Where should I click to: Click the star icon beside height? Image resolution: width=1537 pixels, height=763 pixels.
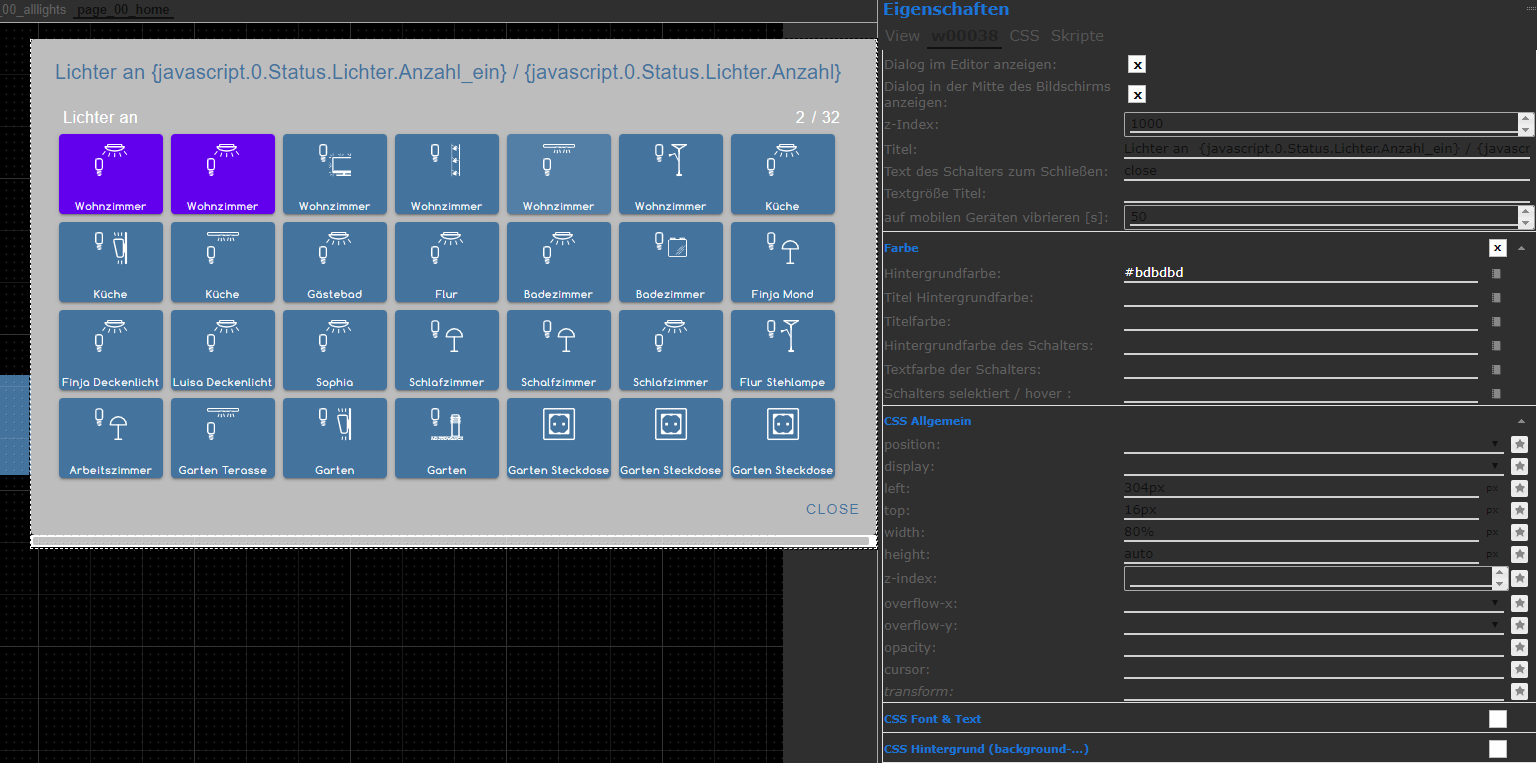1520,554
